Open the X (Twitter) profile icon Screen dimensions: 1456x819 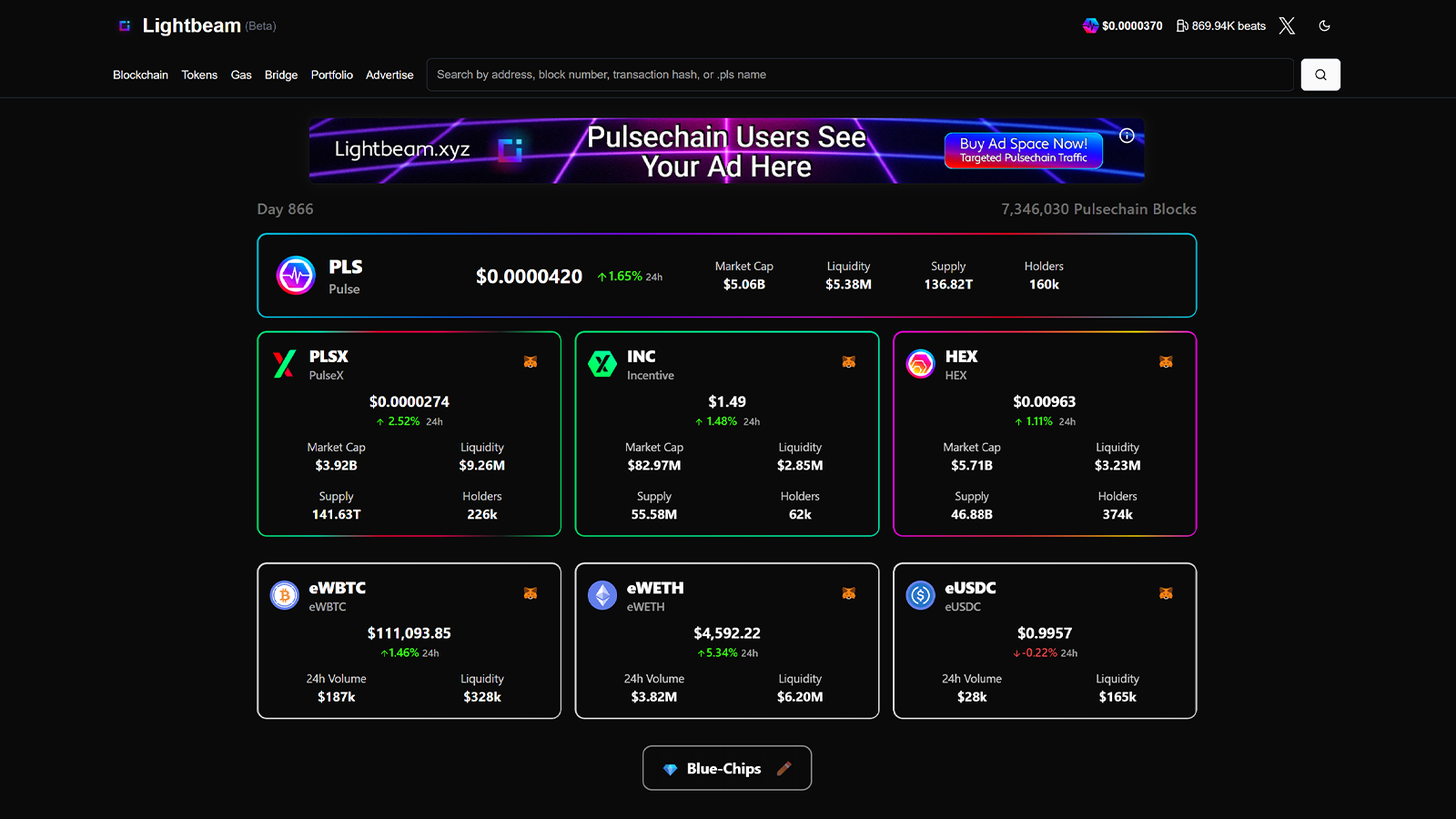(1287, 25)
